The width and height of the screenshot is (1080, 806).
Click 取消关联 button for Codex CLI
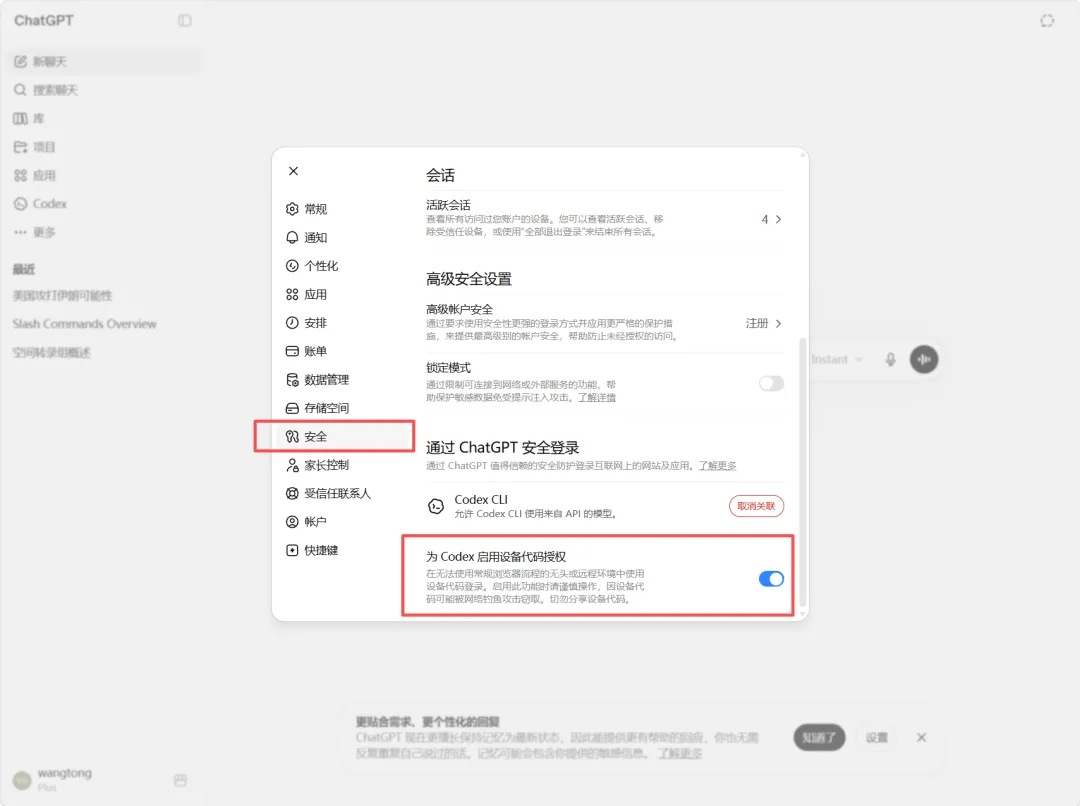756,506
